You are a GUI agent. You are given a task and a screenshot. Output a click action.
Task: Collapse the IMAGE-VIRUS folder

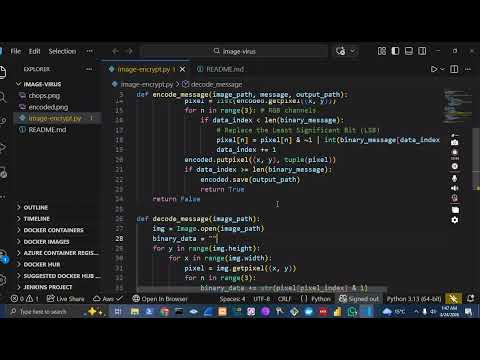(42, 84)
